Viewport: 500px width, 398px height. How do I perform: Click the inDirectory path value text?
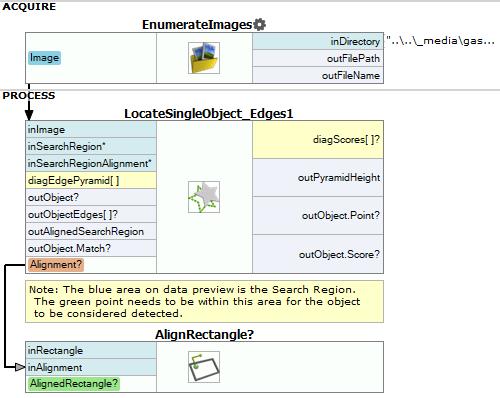pos(440,41)
